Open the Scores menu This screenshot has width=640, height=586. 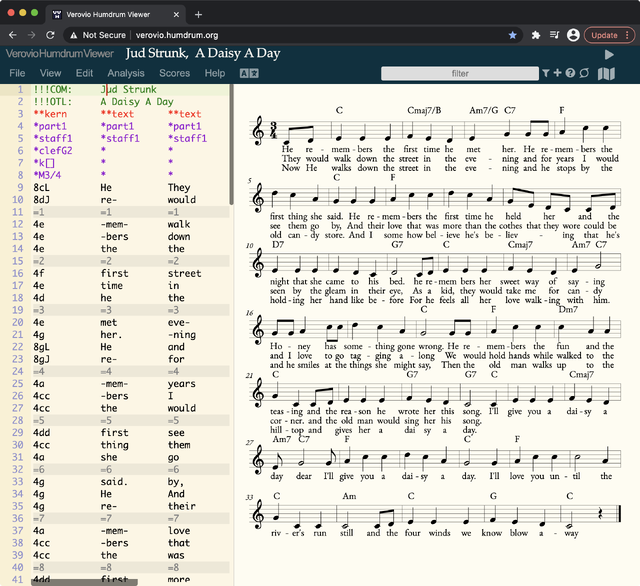(174, 73)
